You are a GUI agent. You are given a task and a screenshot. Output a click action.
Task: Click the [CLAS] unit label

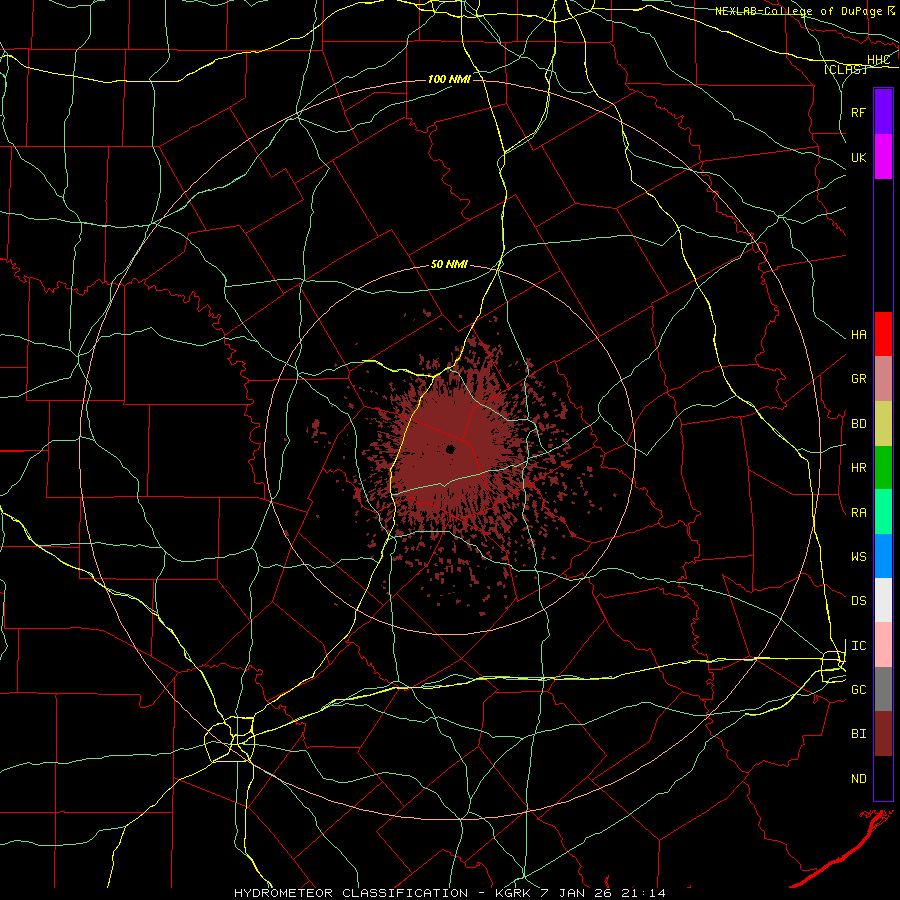(x=845, y=70)
